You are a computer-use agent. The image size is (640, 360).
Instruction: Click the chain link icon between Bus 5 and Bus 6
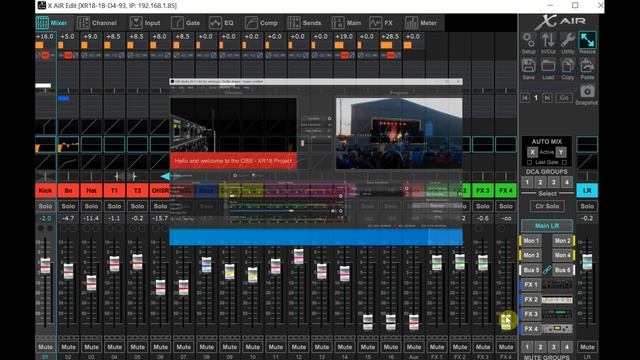click(547, 270)
